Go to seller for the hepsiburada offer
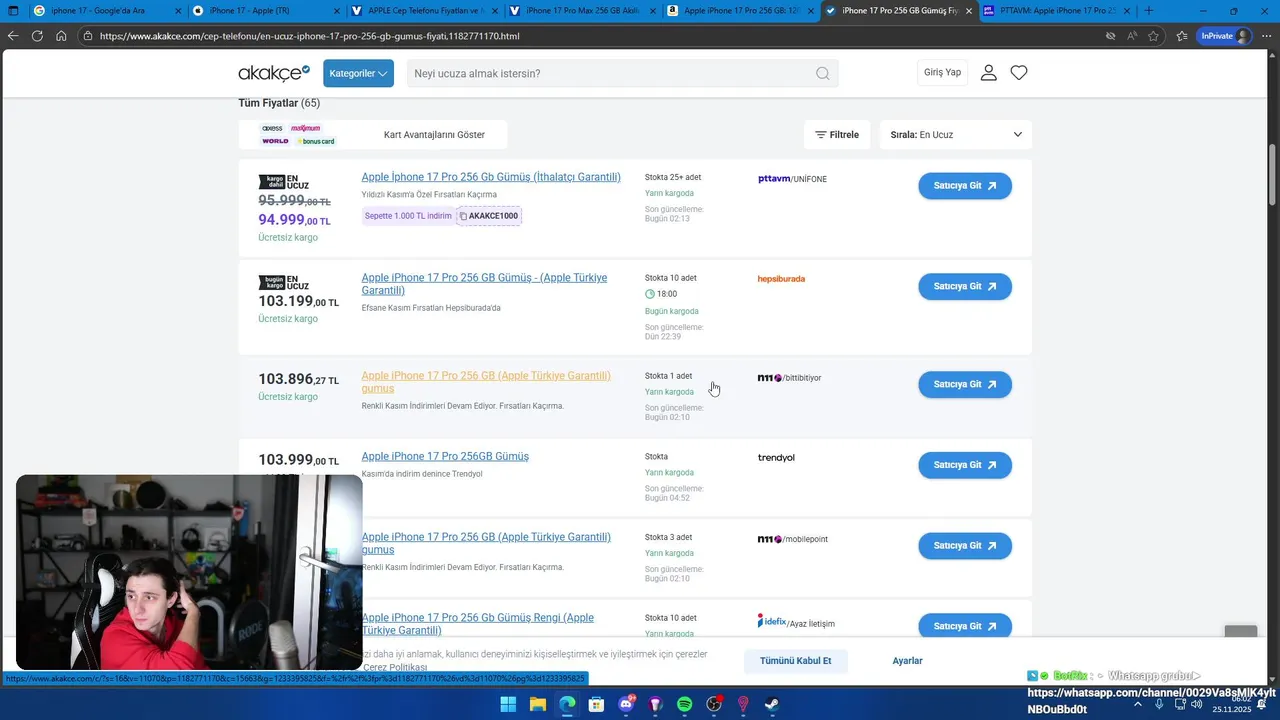The height and width of the screenshot is (720, 1280). pos(965,287)
